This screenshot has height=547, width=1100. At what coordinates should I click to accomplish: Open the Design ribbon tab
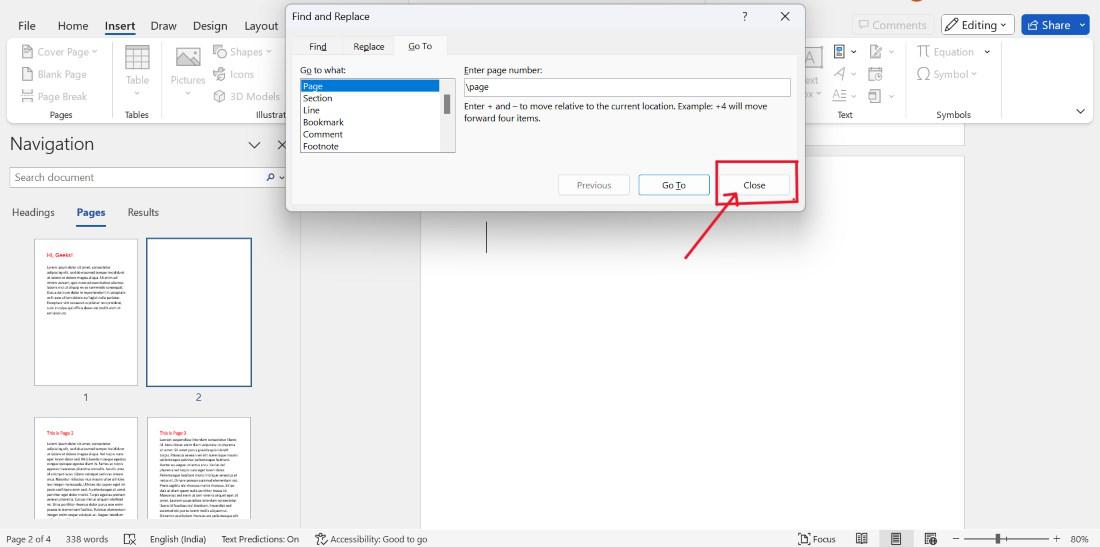tap(210, 26)
